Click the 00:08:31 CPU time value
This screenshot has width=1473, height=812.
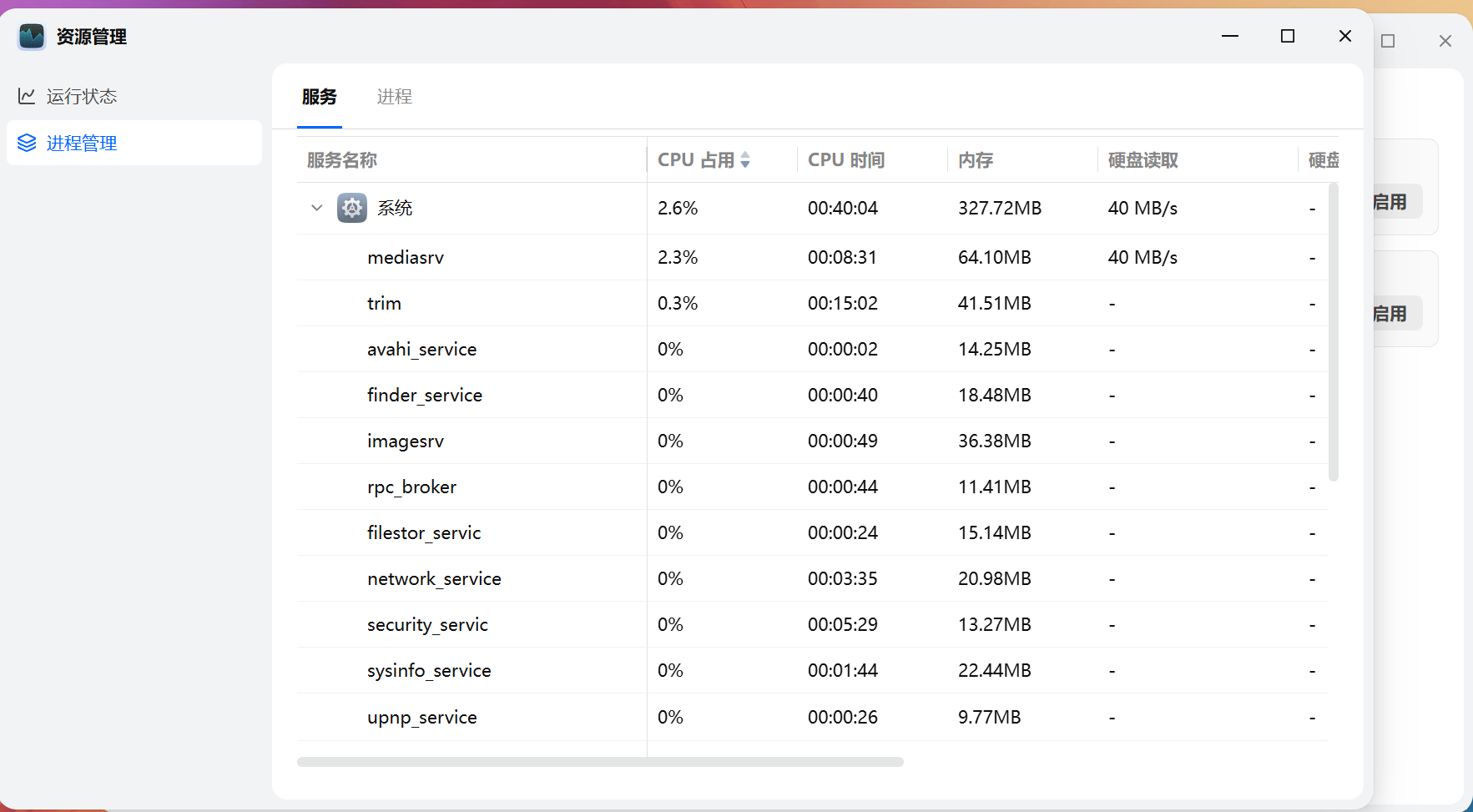843,257
